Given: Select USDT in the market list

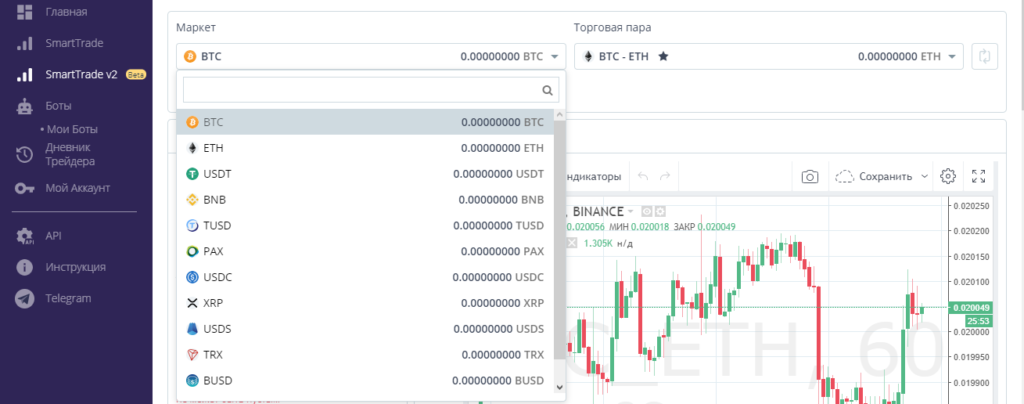Looking at the screenshot, I should tap(365, 174).
